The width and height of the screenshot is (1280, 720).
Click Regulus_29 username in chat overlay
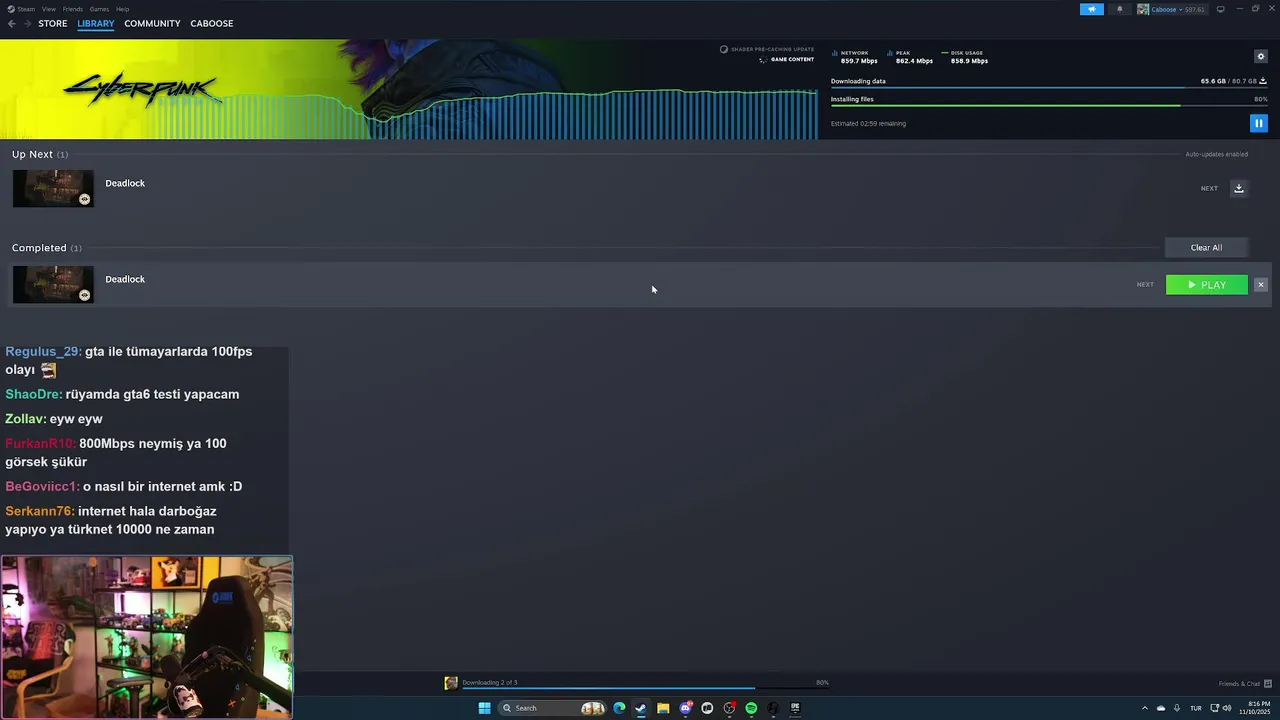point(43,352)
